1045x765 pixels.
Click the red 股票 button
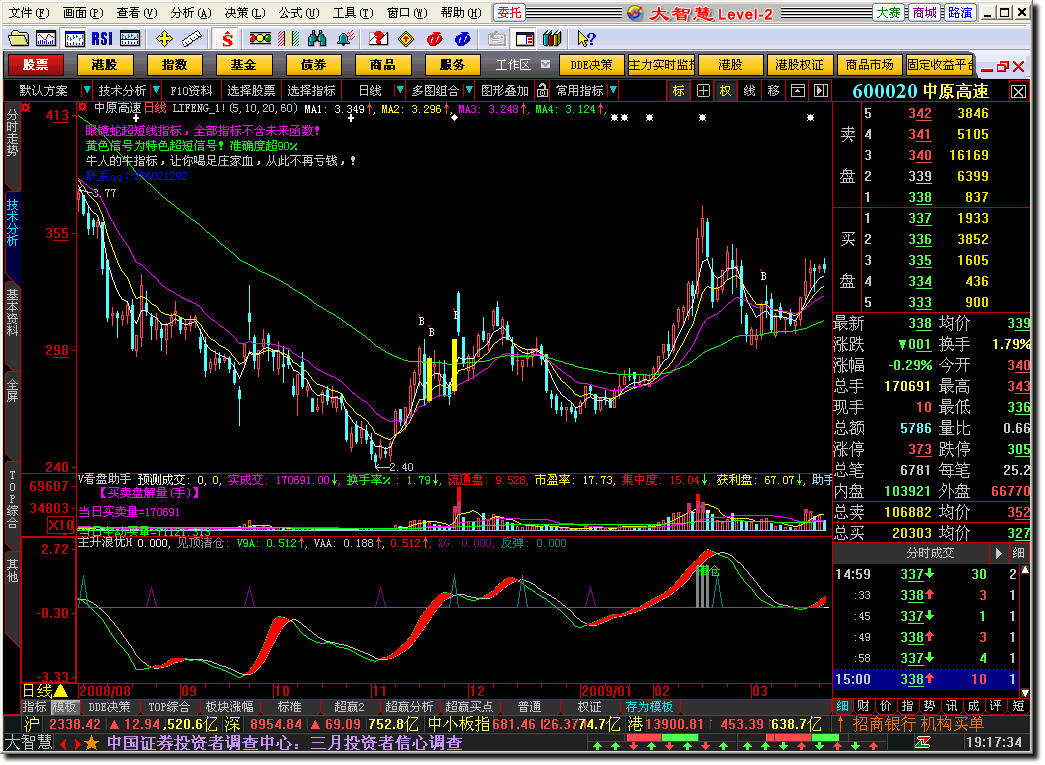[x=35, y=65]
